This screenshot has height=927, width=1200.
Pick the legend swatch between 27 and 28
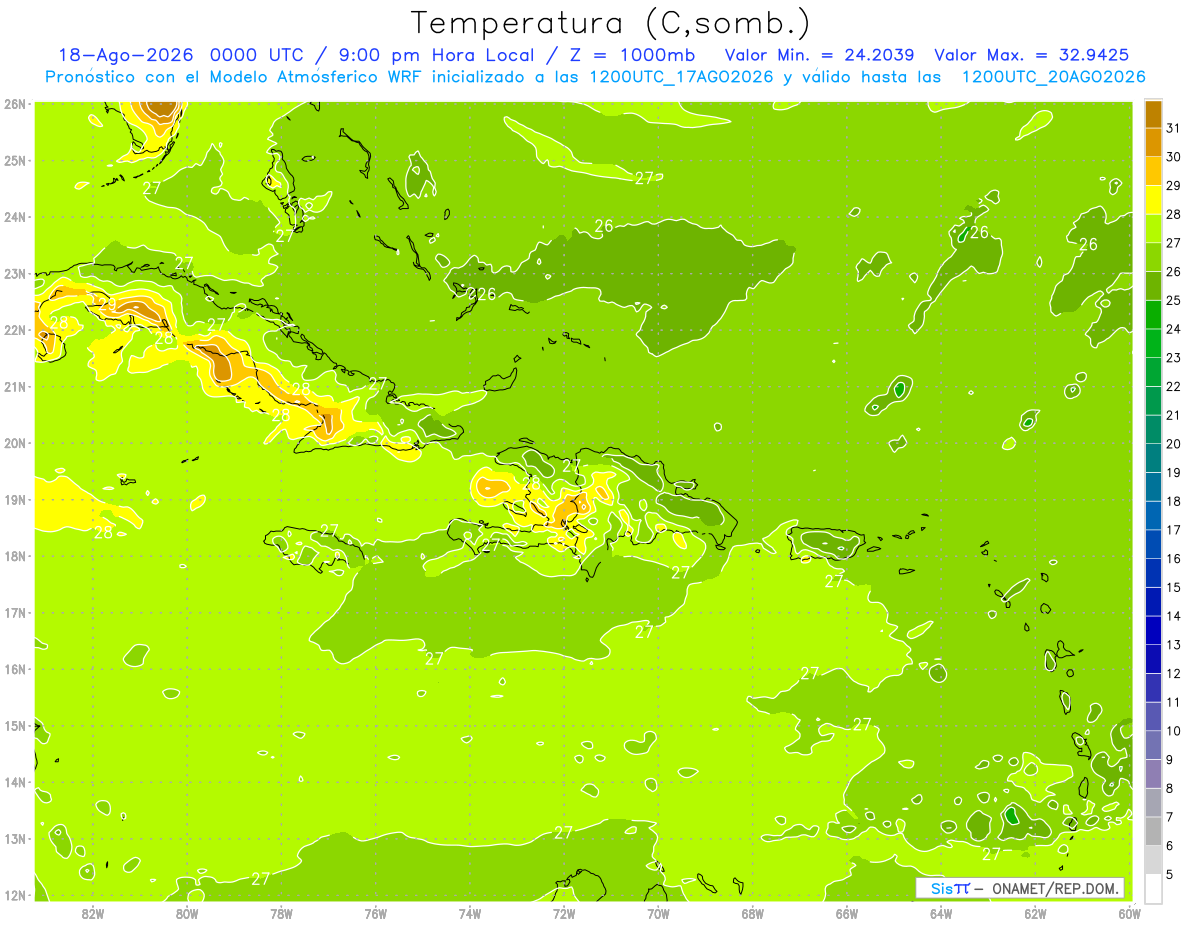pos(1153,229)
